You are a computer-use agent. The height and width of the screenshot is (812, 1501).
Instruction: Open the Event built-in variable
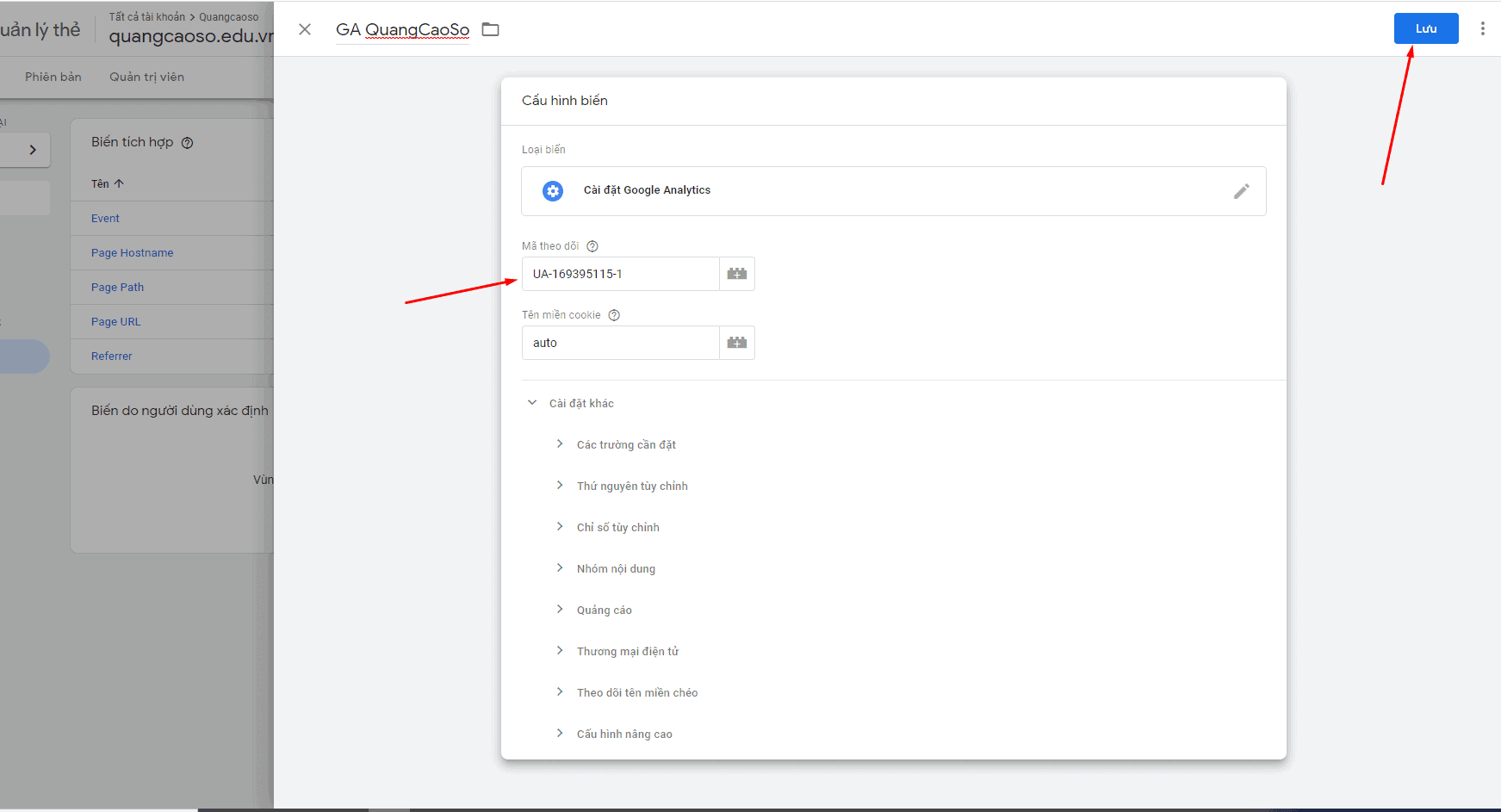coord(105,219)
